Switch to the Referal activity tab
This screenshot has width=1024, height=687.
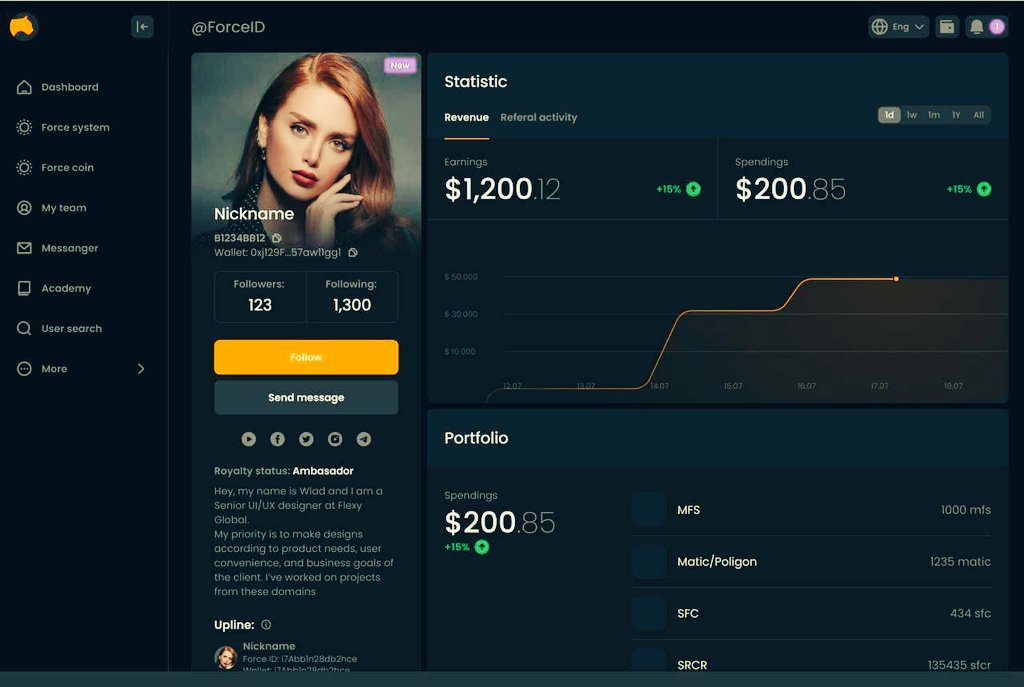(x=539, y=117)
